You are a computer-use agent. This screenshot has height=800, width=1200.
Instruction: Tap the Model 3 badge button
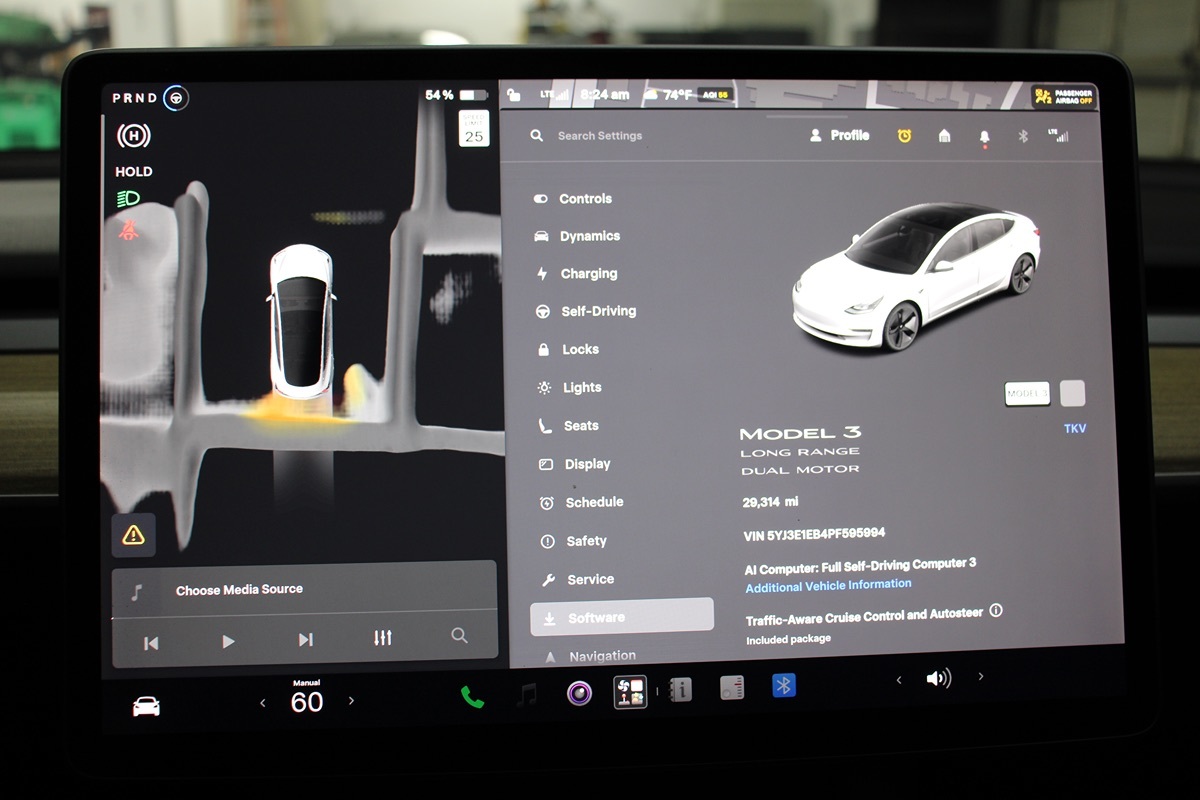pos(1027,394)
